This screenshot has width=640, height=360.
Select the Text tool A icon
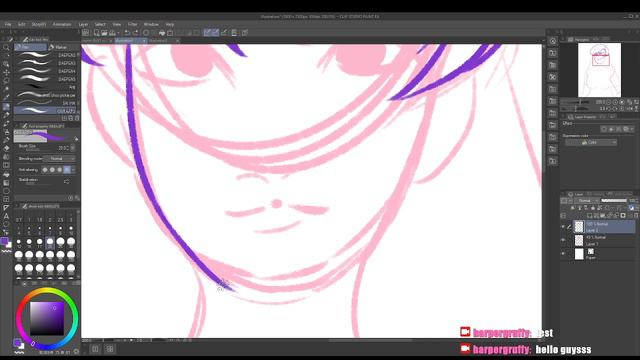point(6,216)
